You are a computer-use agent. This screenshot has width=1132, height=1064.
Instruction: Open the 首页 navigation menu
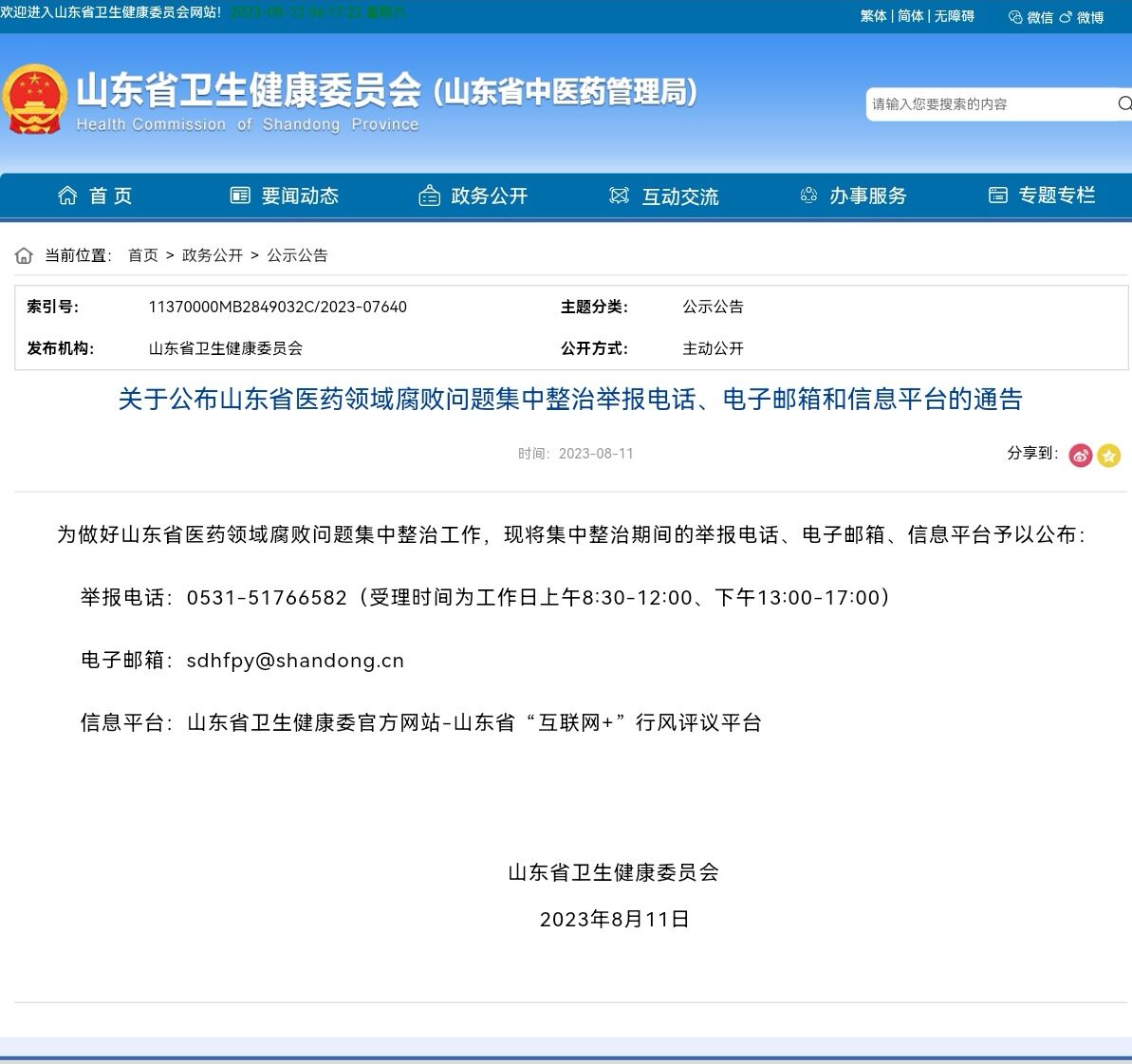pyautogui.click(x=110, y=196)
